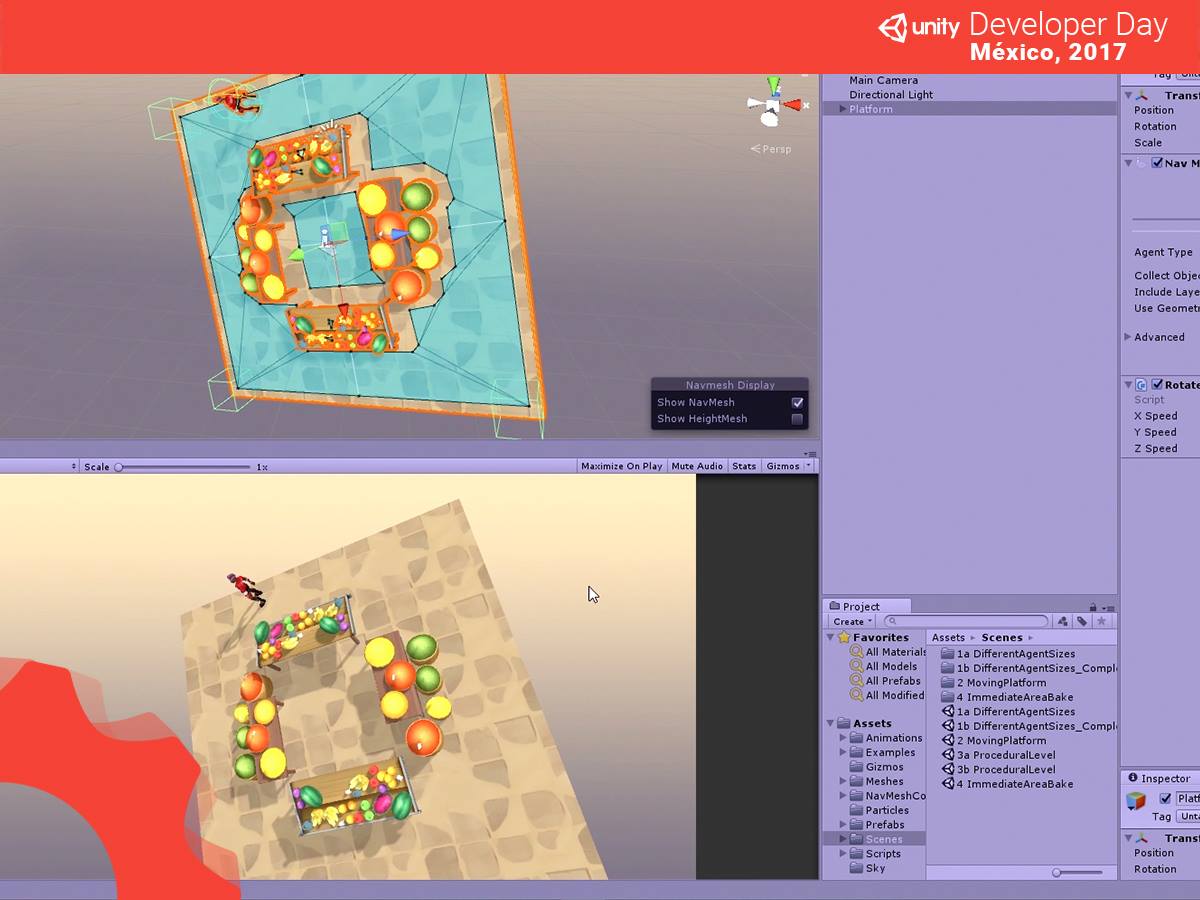Open the 4 ImmediateAreaBake folder
Viewport: 1200px width, 900px height.
point(1007,697)
